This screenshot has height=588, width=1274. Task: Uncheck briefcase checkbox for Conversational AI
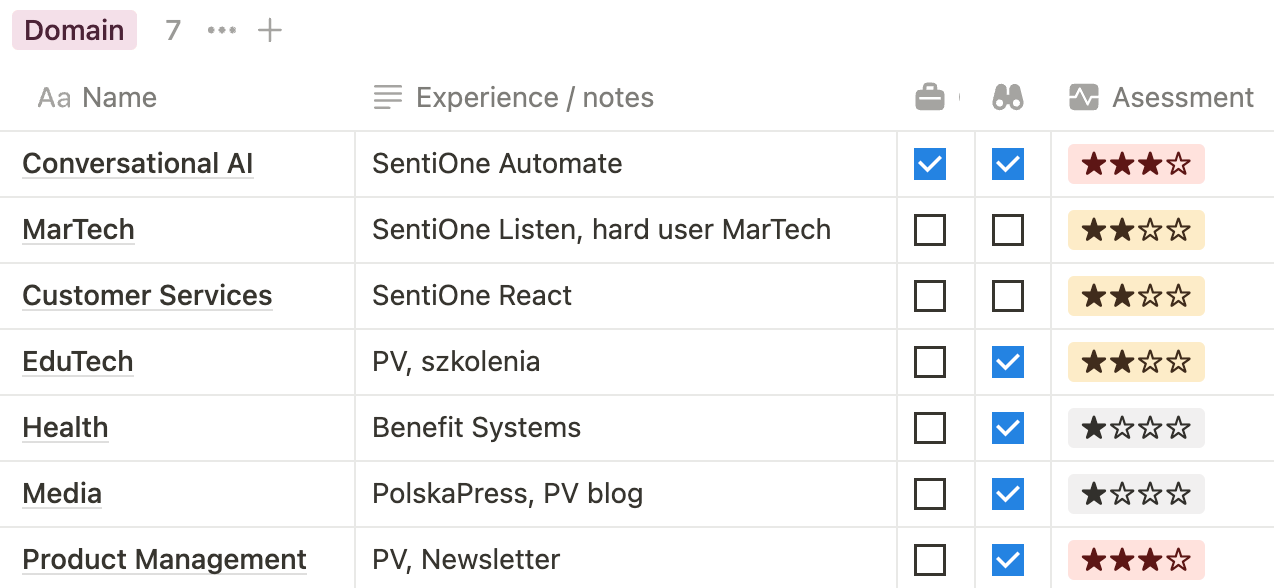click(x=930, y=164)
